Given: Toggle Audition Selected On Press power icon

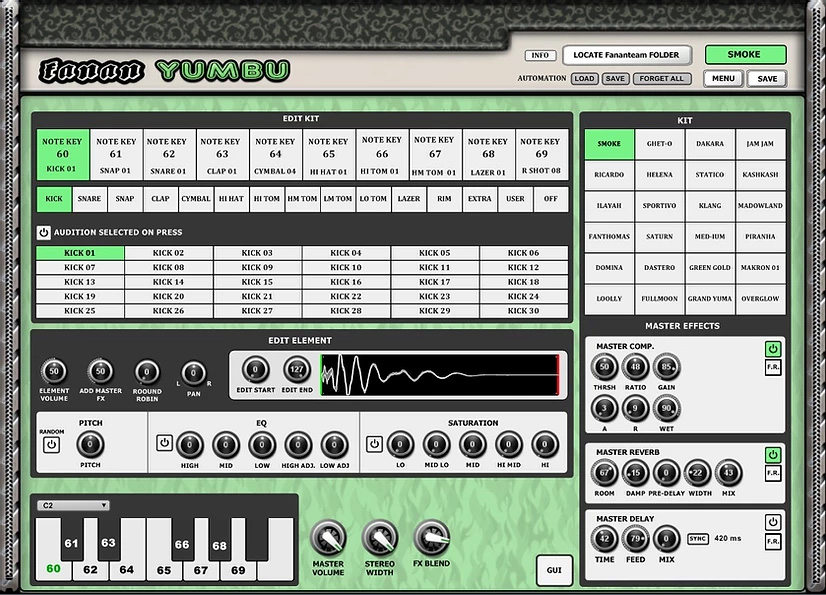Looking at the screenshot, I should coord(44,232).
